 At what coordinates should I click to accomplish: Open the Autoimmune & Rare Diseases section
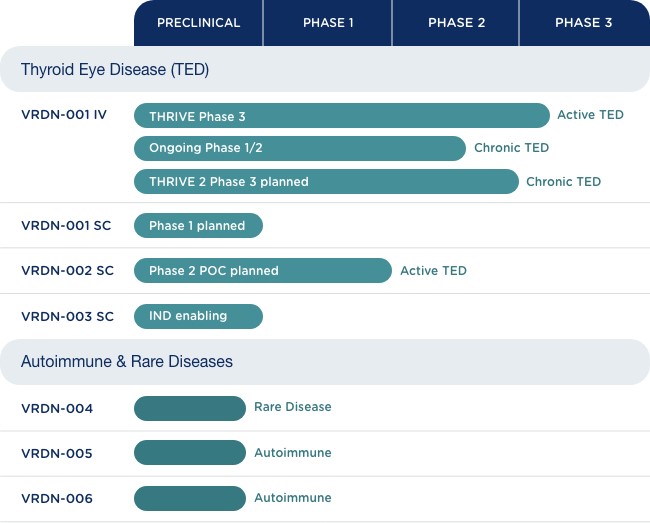127,362
